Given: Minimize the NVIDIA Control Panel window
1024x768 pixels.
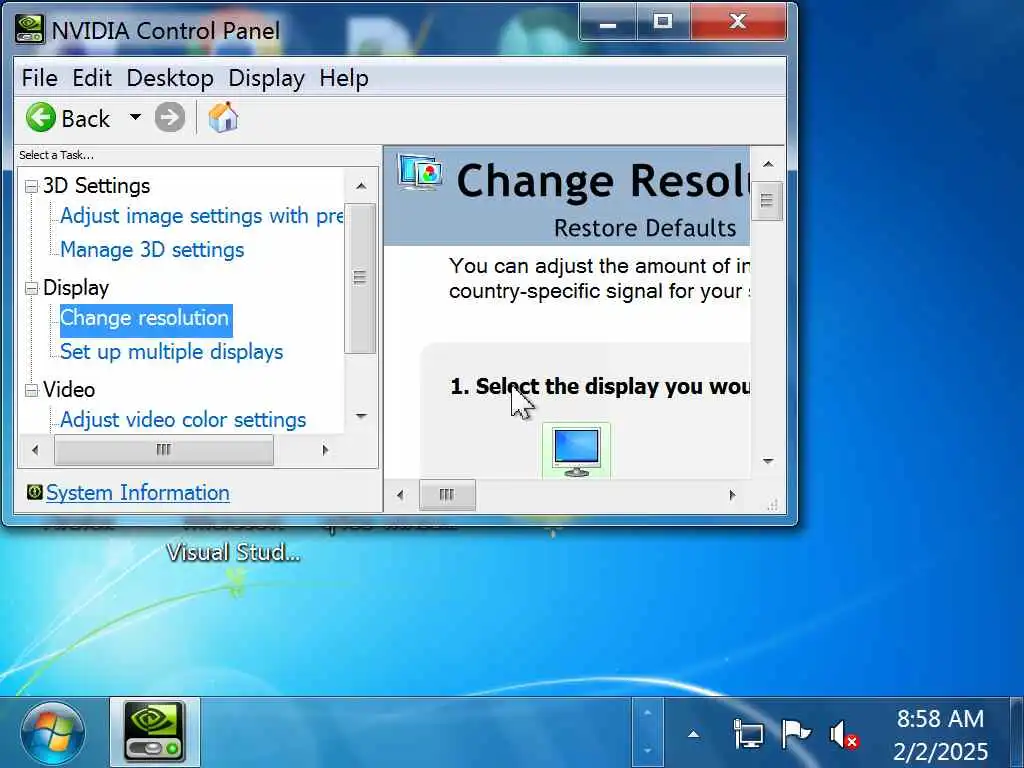Looking at the screenshot, I should [608, 24].
